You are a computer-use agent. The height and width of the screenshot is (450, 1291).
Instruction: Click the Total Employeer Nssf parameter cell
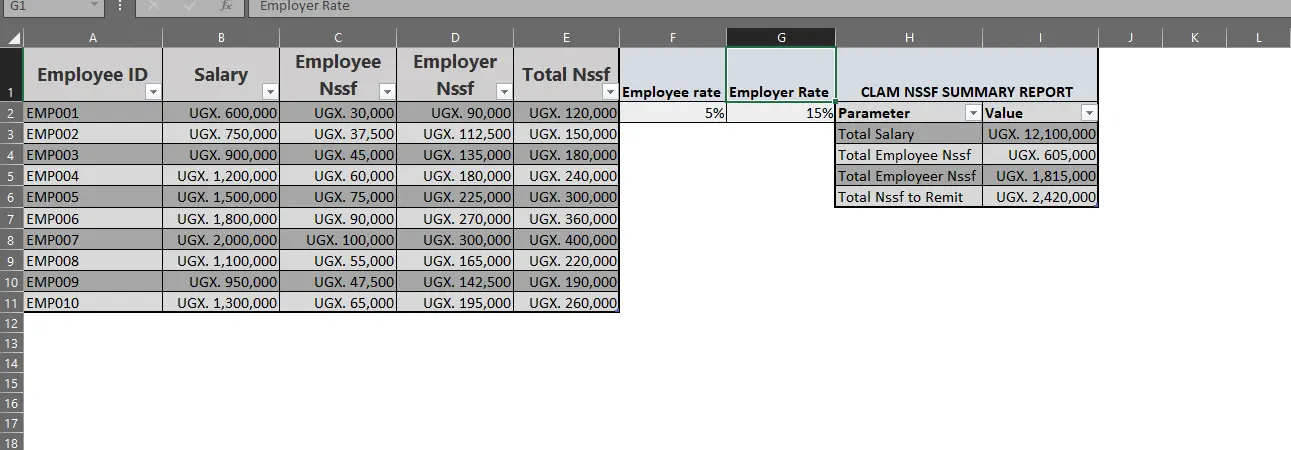[909, 176]
